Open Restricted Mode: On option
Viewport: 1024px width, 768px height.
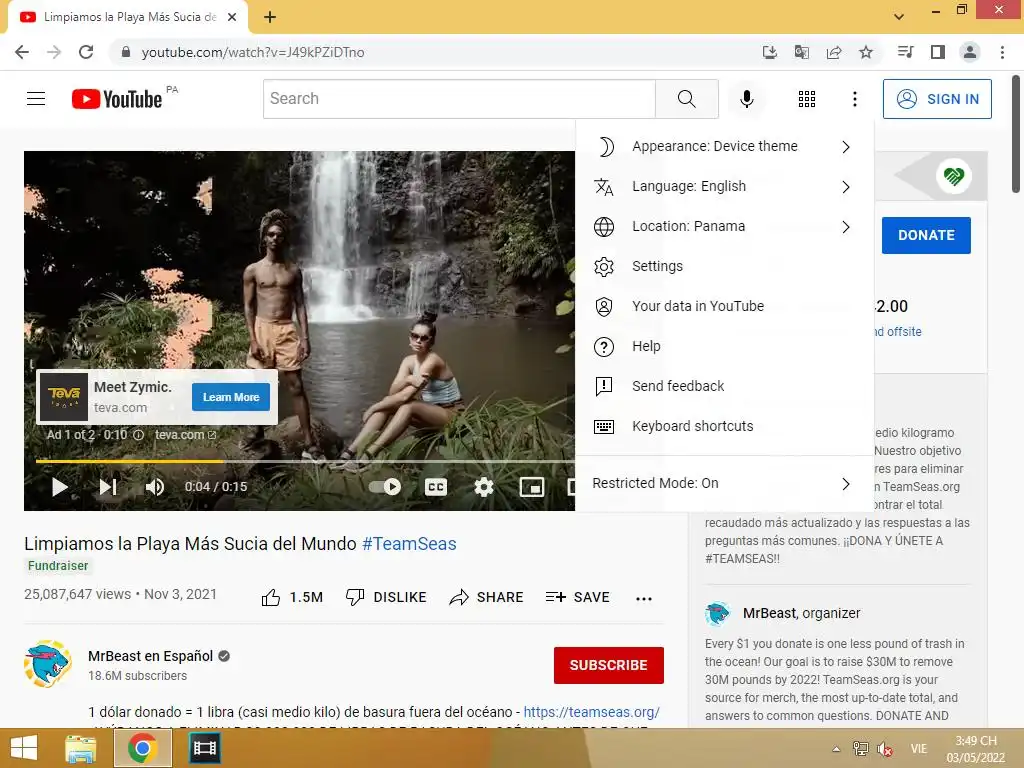[x=724, y=483]
